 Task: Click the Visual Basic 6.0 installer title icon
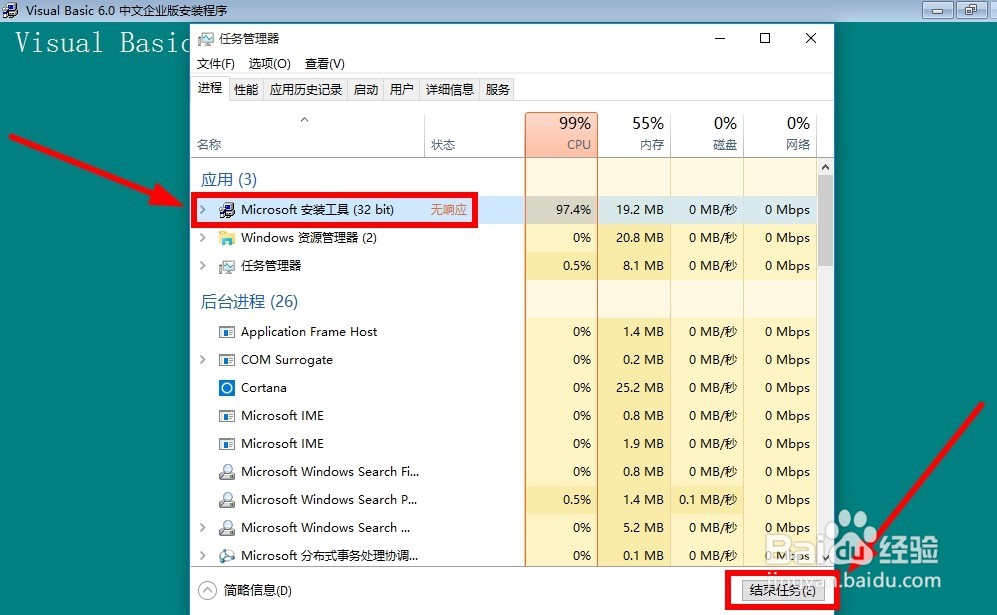coord(10,10)
